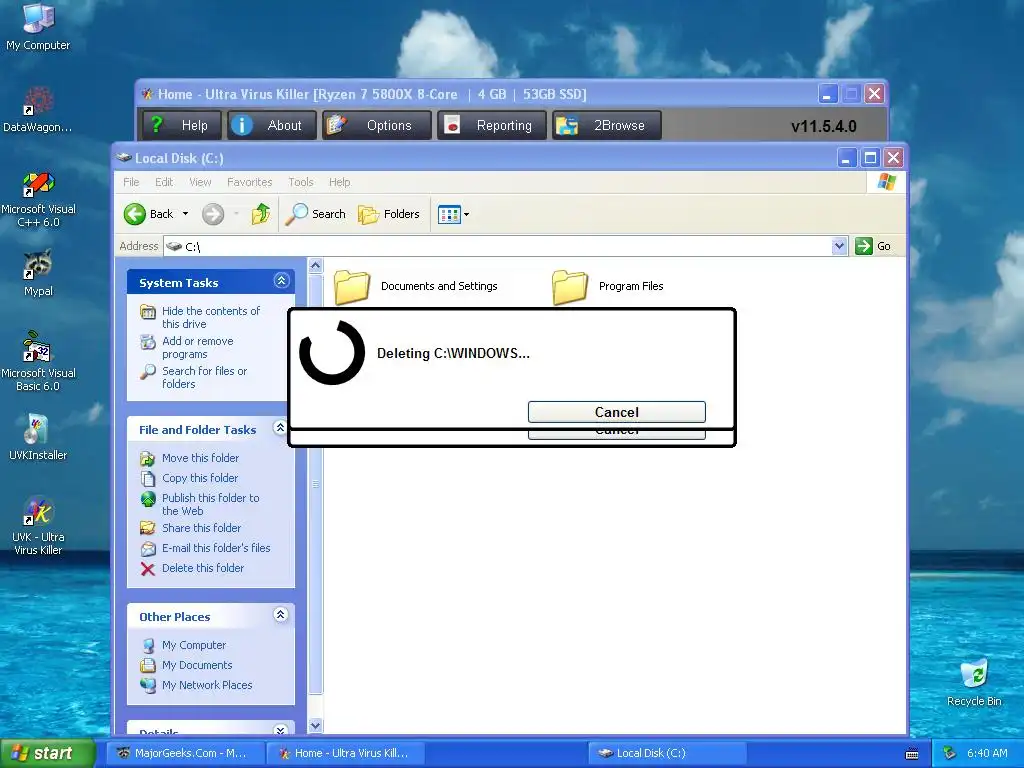Click the spinning progress indicator

[x=332, y=352]
